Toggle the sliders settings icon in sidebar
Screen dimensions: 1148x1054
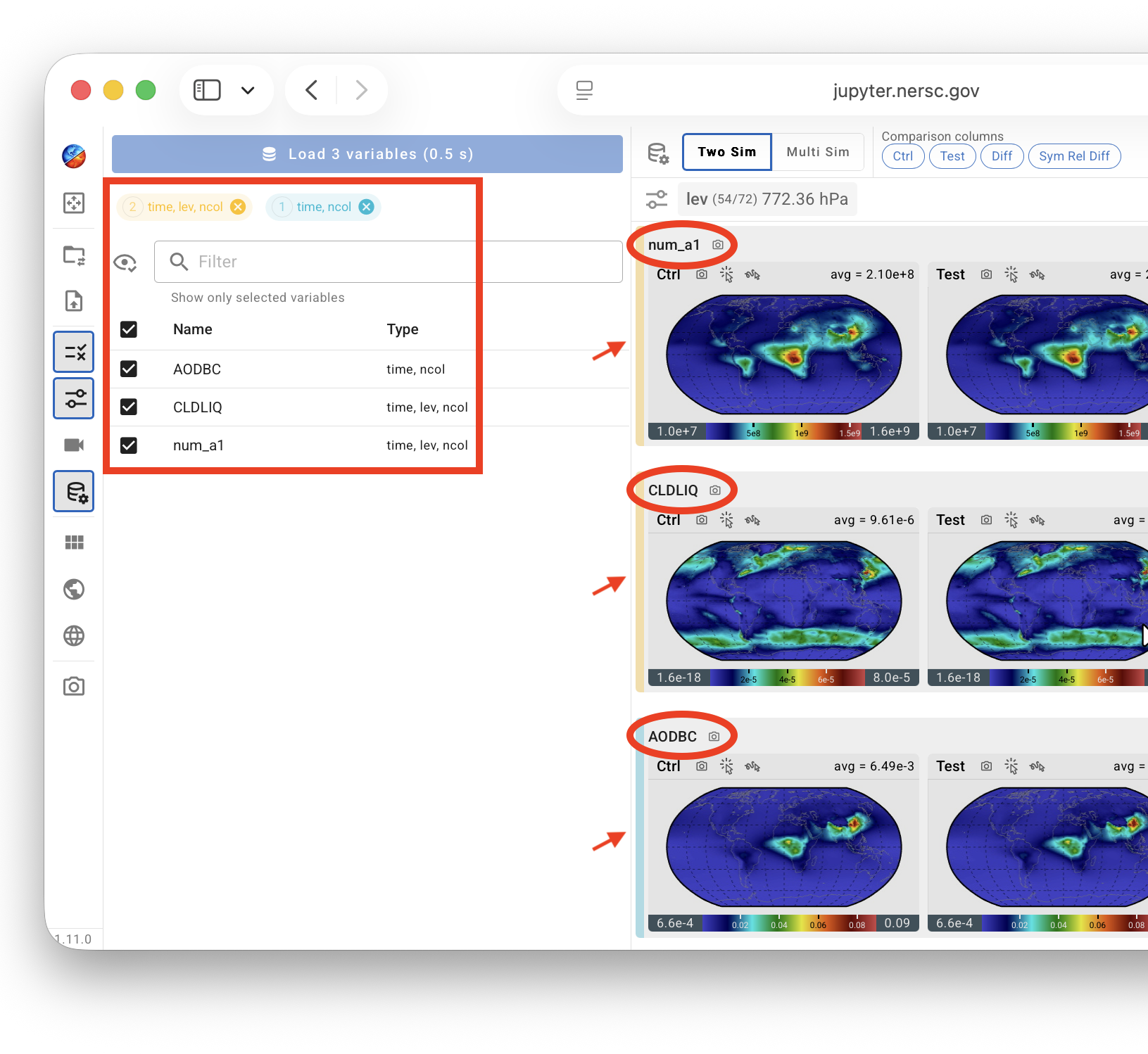pos(74,398)
